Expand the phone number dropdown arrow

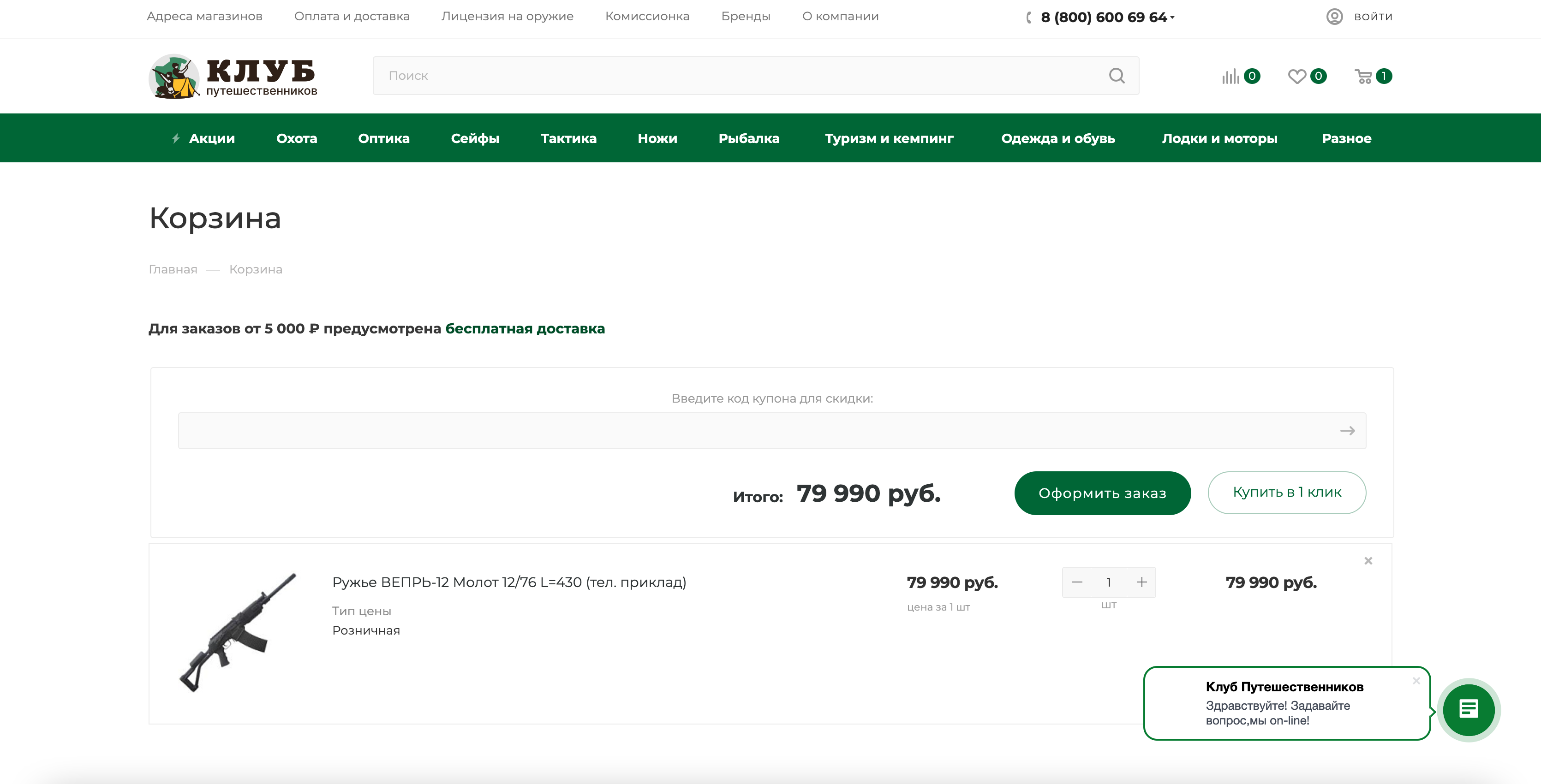click(x=1172, y=18)
